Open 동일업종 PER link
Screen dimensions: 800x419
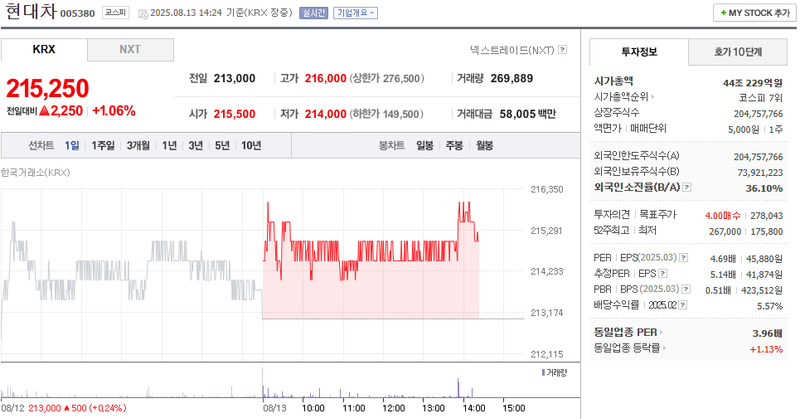(x=628, y=332)
